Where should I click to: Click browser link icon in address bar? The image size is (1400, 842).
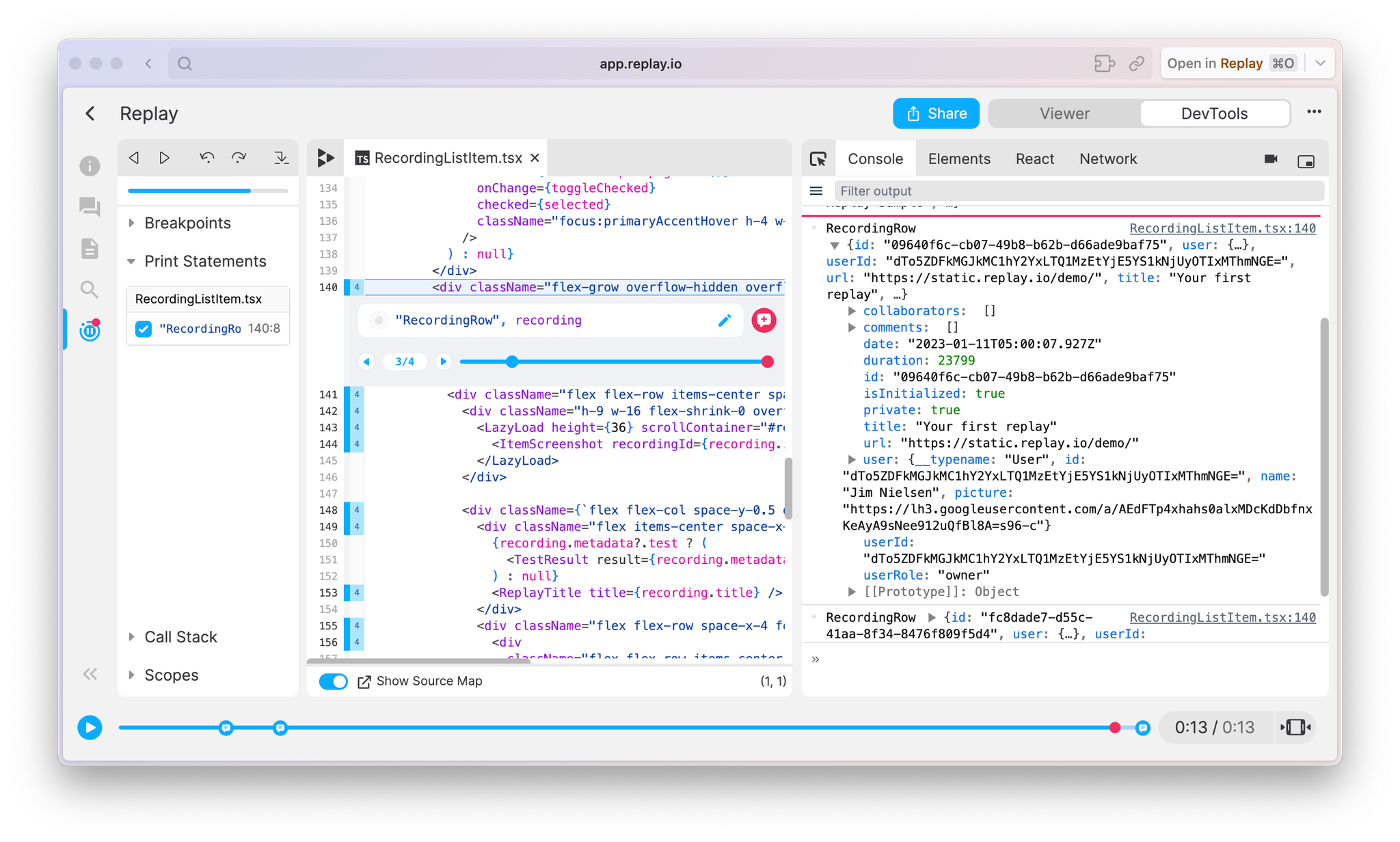[1137, 64]
